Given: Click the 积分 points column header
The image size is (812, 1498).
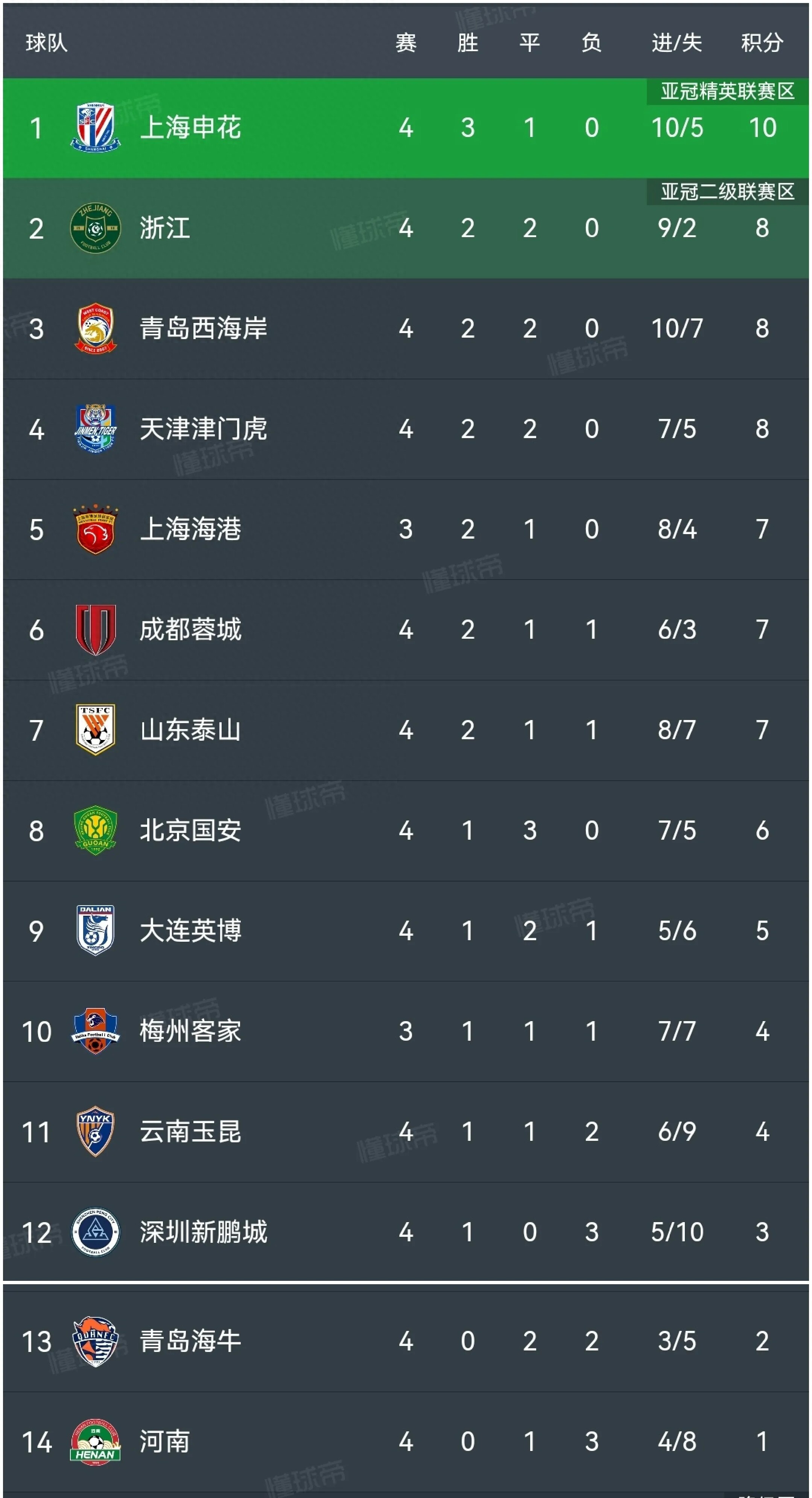Looking at the screenshot, I should (762, 43).
